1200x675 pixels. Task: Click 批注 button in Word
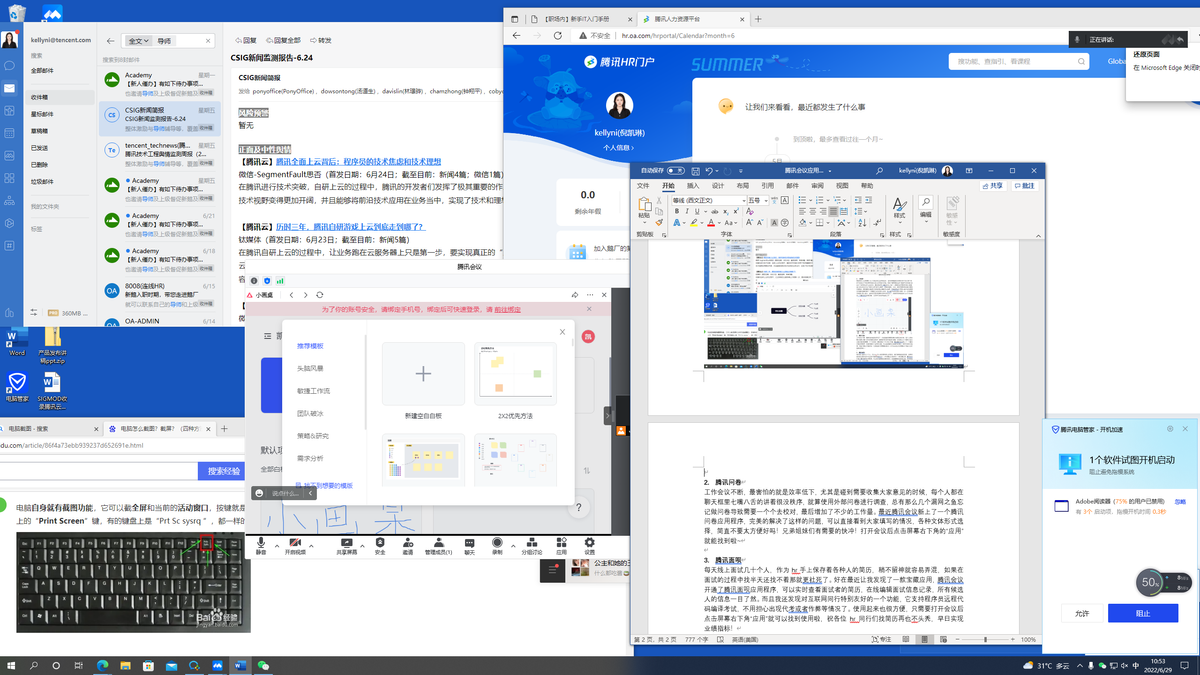pos(1025,186)
